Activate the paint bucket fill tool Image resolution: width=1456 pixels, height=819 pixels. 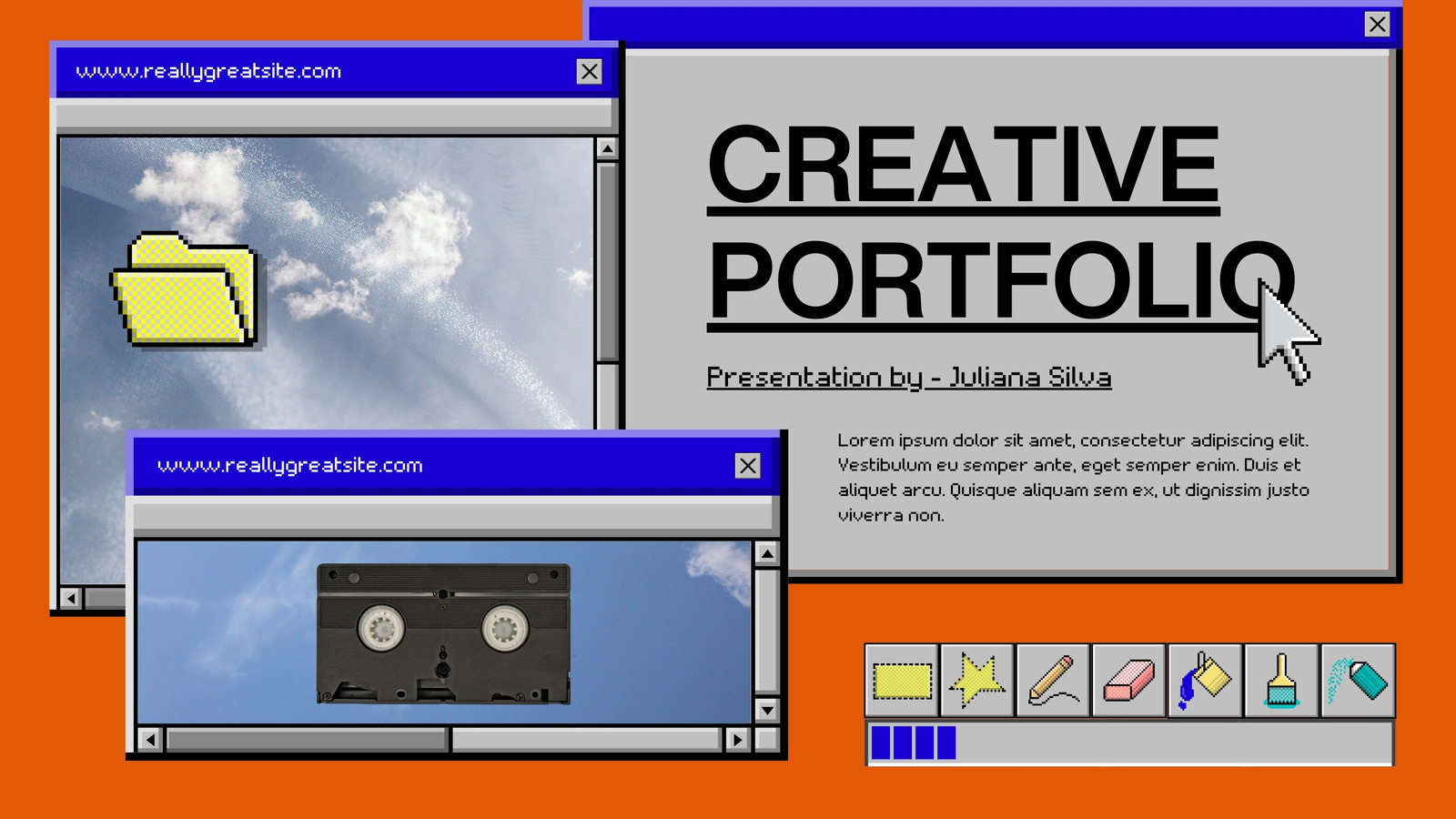1205,681
